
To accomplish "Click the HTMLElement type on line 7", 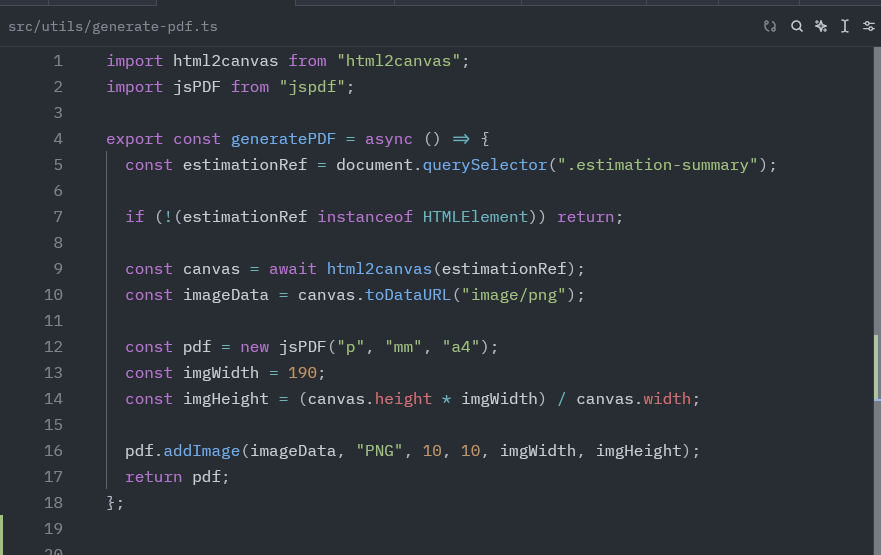I will [475, 217].
